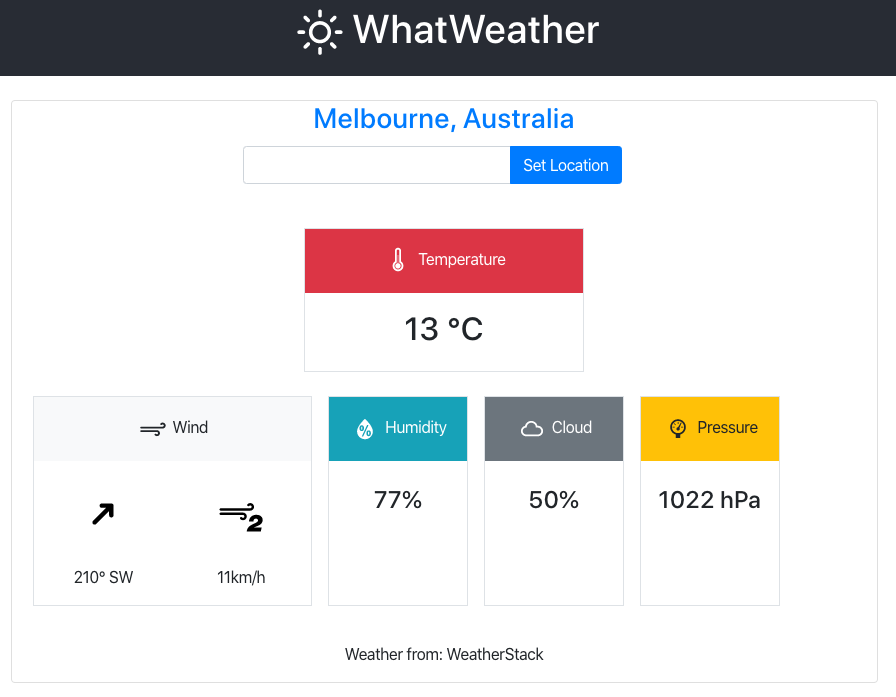This screenshot has height=697, width=896.
Task: Click the 50% cloud coverage value
Action: point(553,500)
